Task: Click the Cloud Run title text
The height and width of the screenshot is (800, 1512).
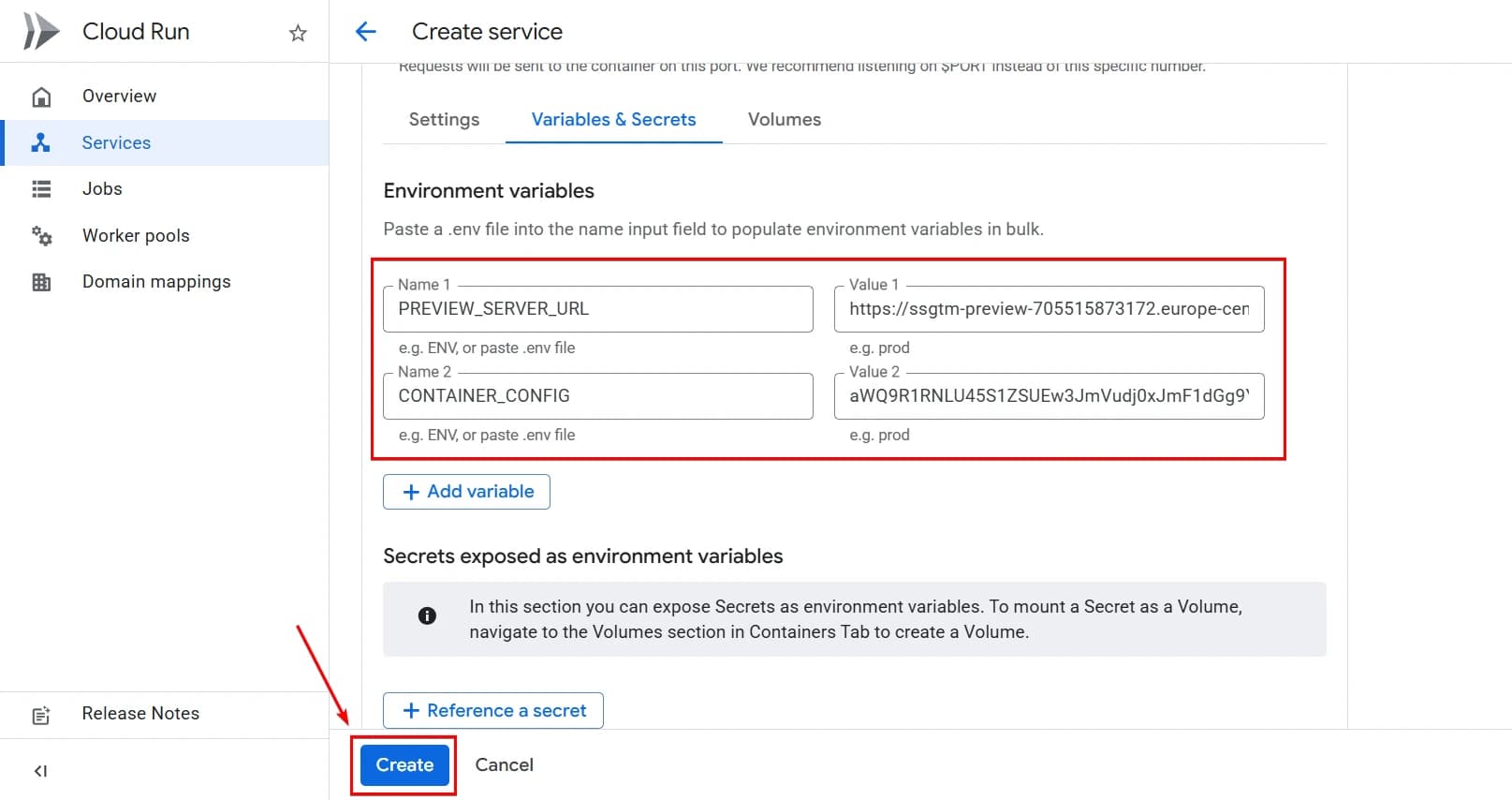Action: pos(136,32)
